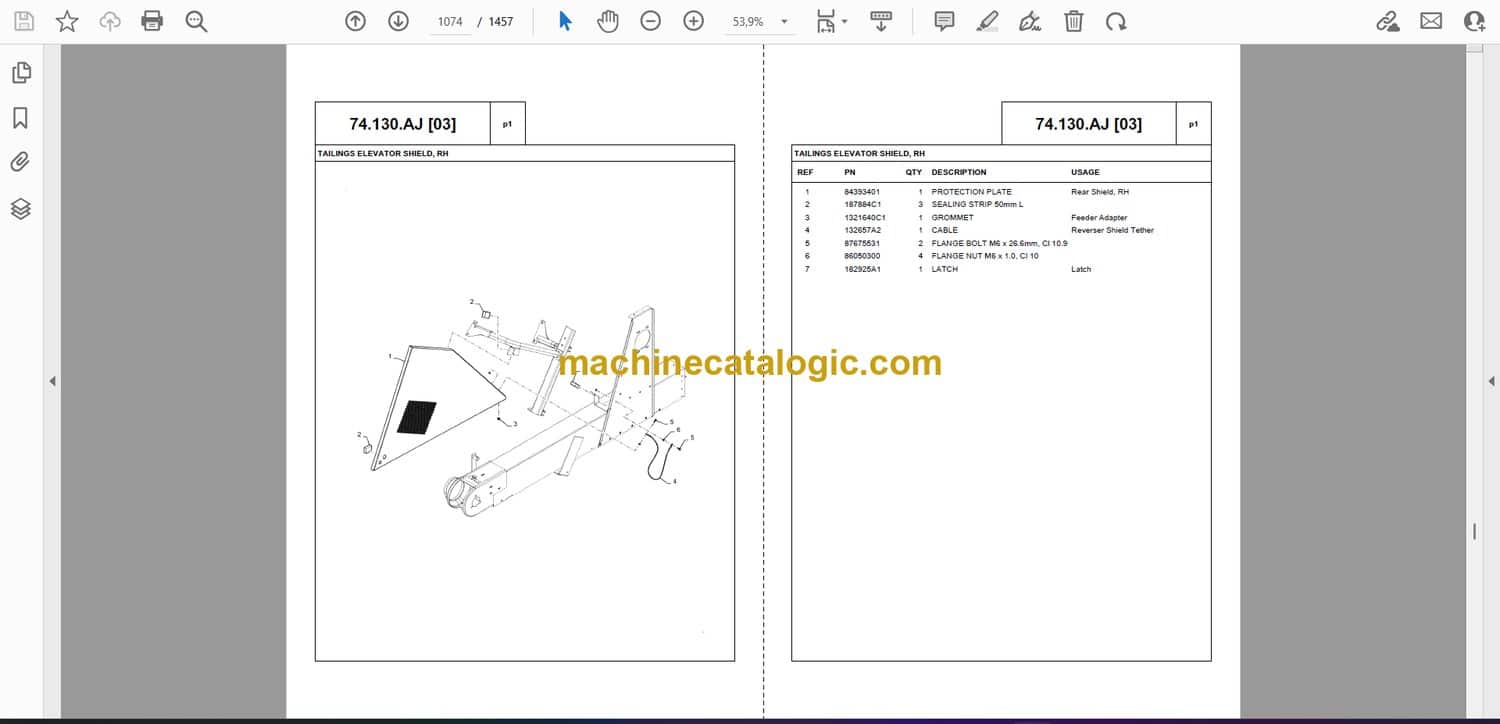
Task: Click the fit page view icon
Action: [x=826, y=21]
